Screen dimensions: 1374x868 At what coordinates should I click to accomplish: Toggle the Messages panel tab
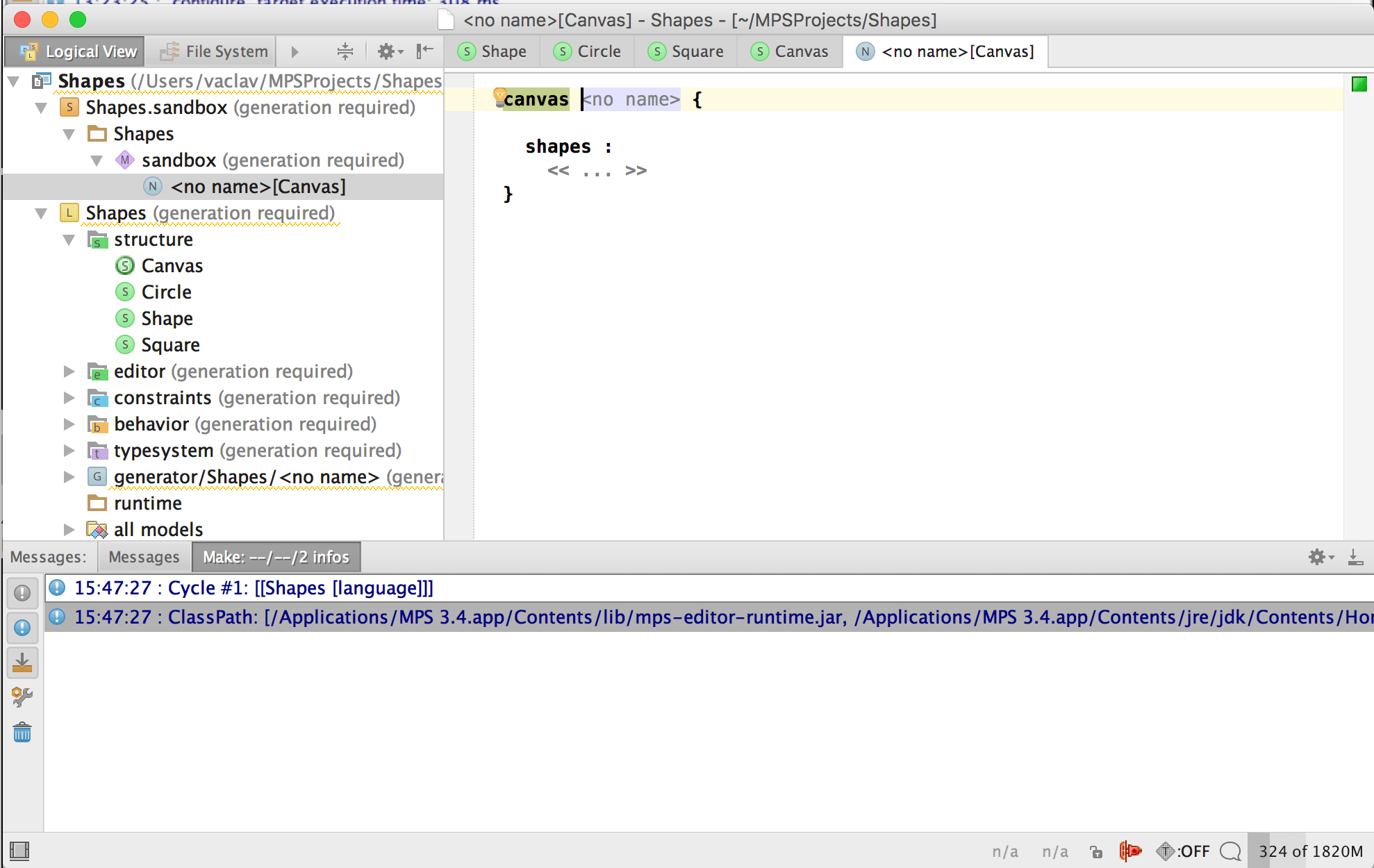[x=142, y=557]
